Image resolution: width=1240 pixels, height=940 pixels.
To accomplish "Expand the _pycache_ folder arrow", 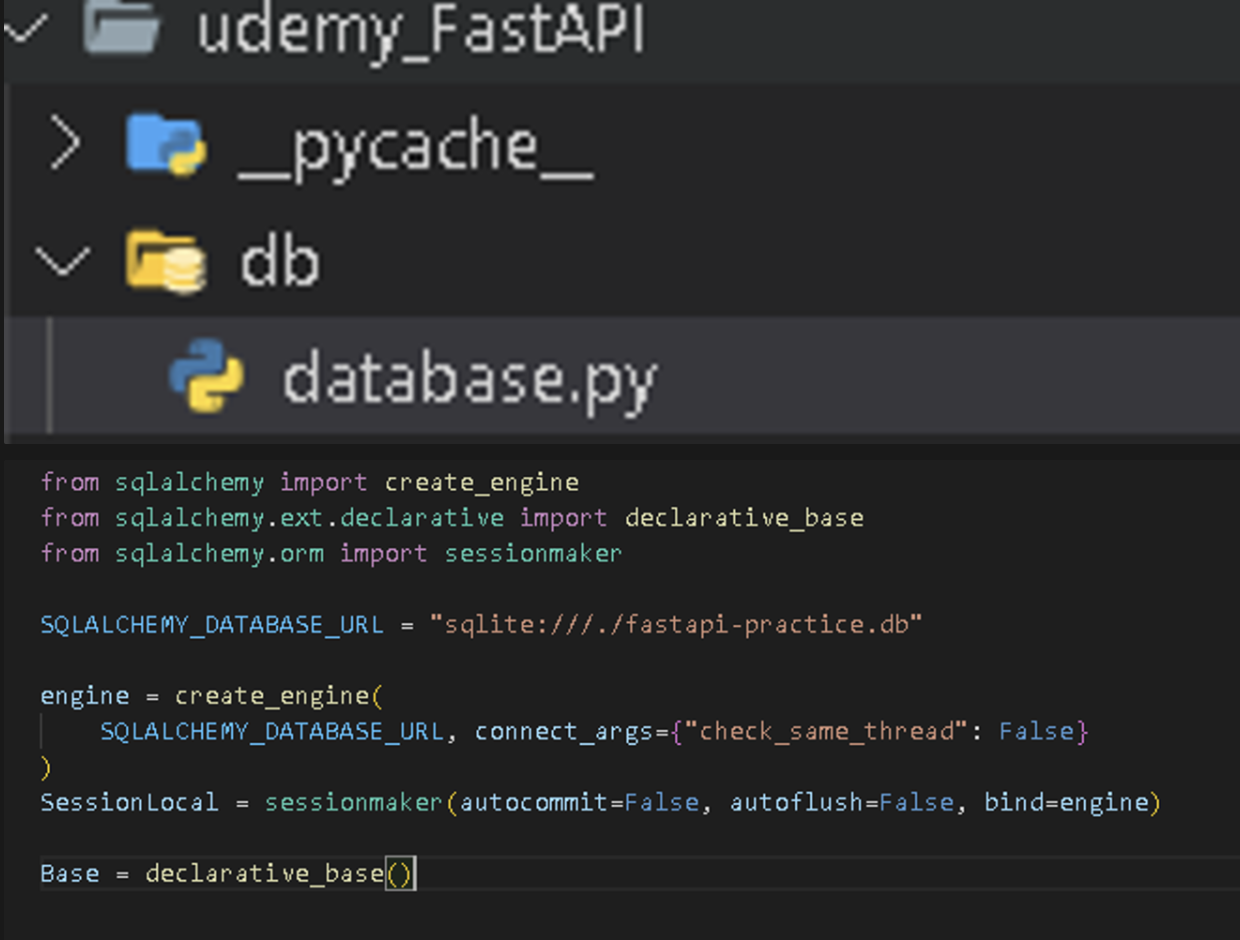I will click(x=66, y=145).
